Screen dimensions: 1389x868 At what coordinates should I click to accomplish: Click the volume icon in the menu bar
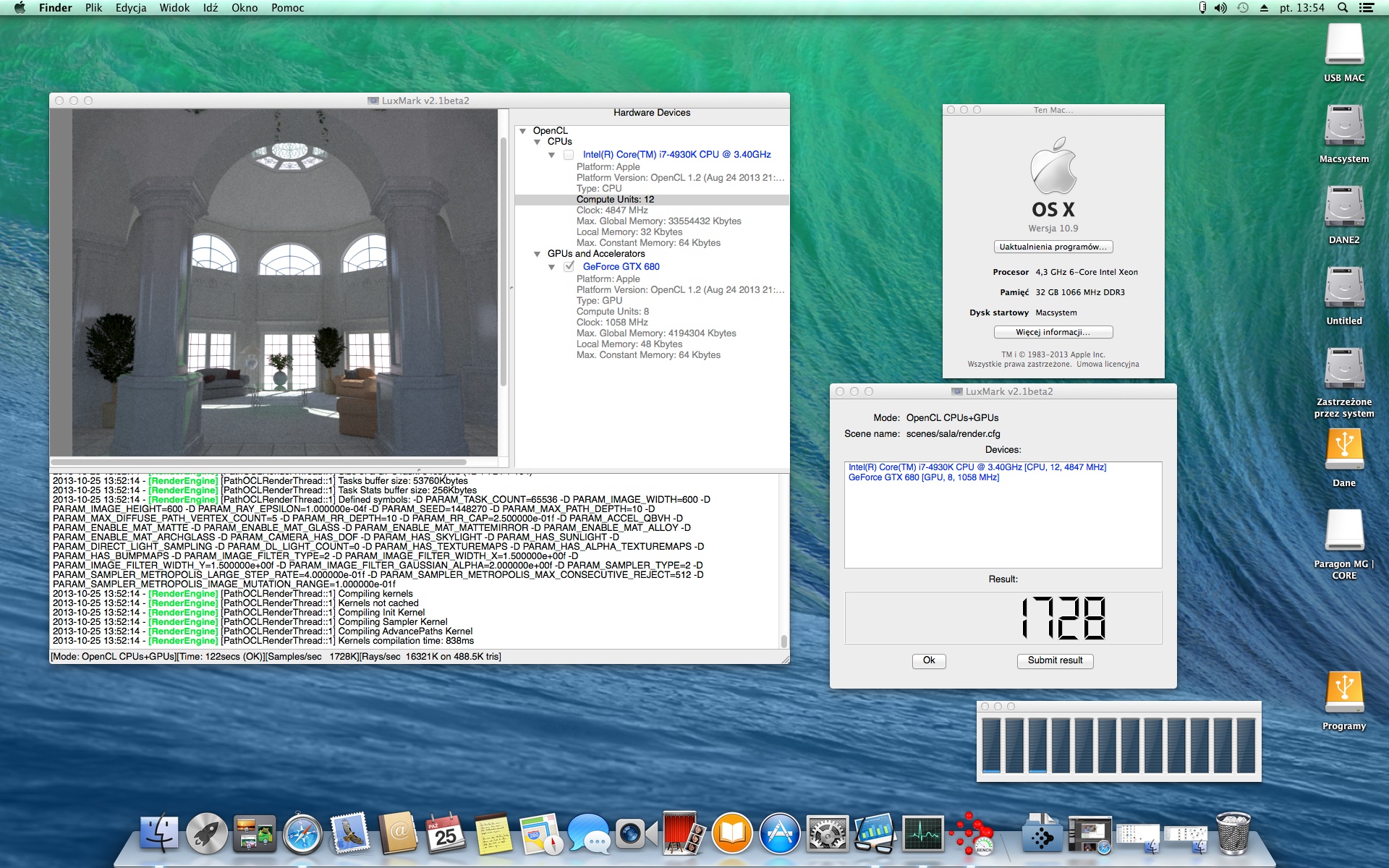pos(1220,8)
